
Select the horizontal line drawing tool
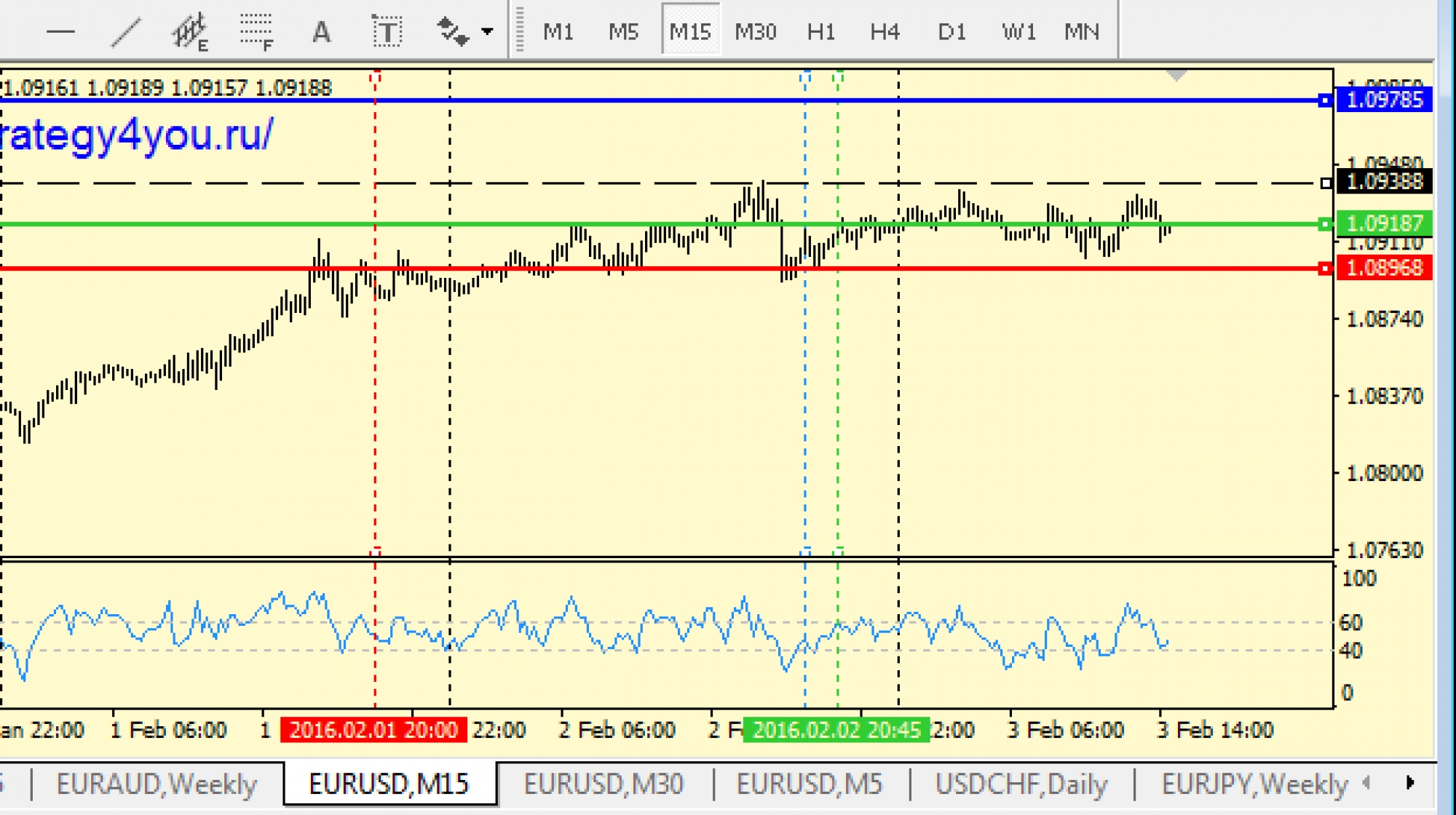[x=60, y=32]
